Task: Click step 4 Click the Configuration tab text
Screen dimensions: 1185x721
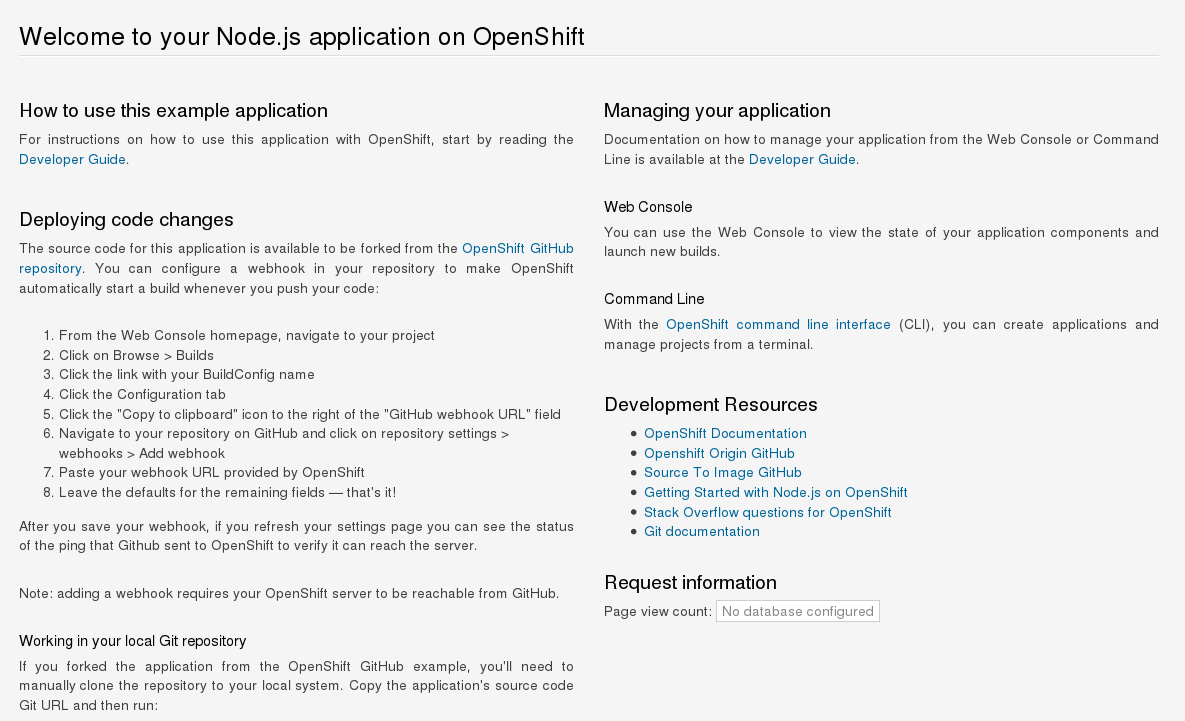Action: (x=142, y=395)
